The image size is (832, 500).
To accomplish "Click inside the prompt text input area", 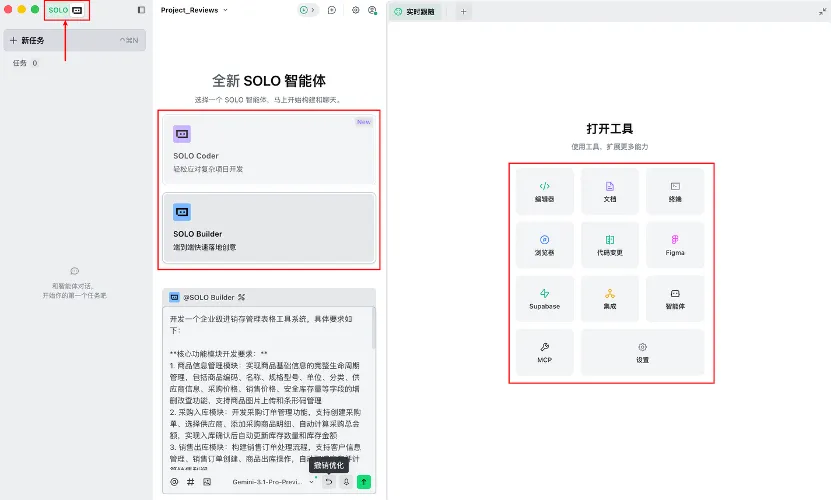I will 265,389.
